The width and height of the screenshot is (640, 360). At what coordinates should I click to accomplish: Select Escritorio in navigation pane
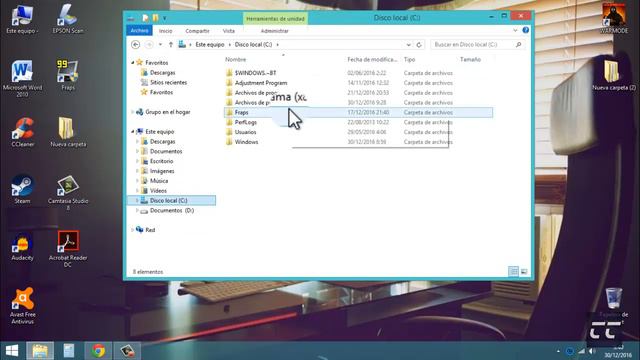157,161
